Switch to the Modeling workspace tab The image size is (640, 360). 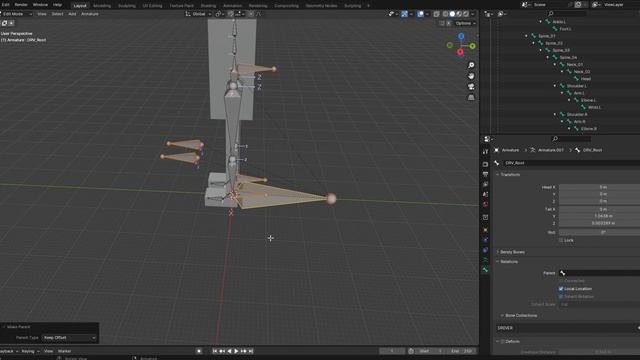pyautogui.click(x=102, y=6)
